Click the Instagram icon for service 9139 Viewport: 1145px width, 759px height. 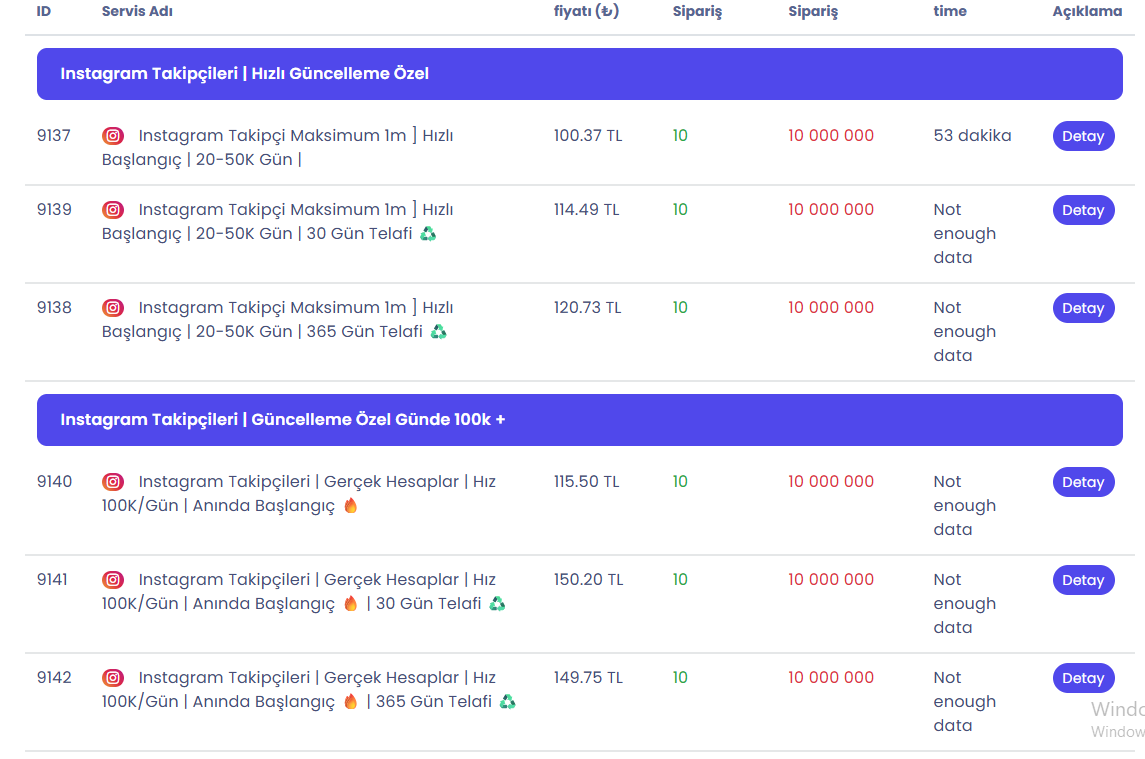click(x=112, y=210)
